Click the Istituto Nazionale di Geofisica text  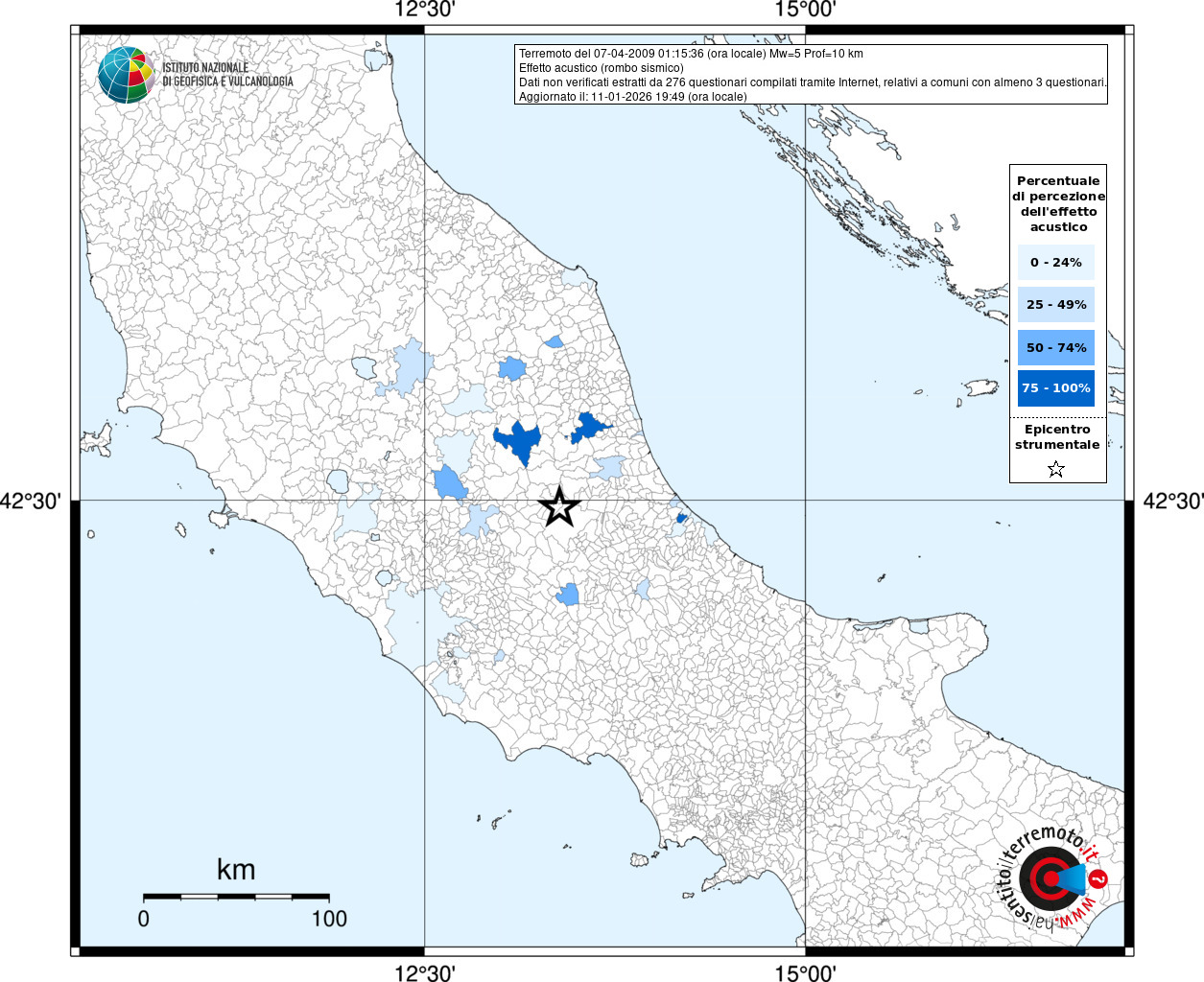pyautogui.click(x=227, y=75)
